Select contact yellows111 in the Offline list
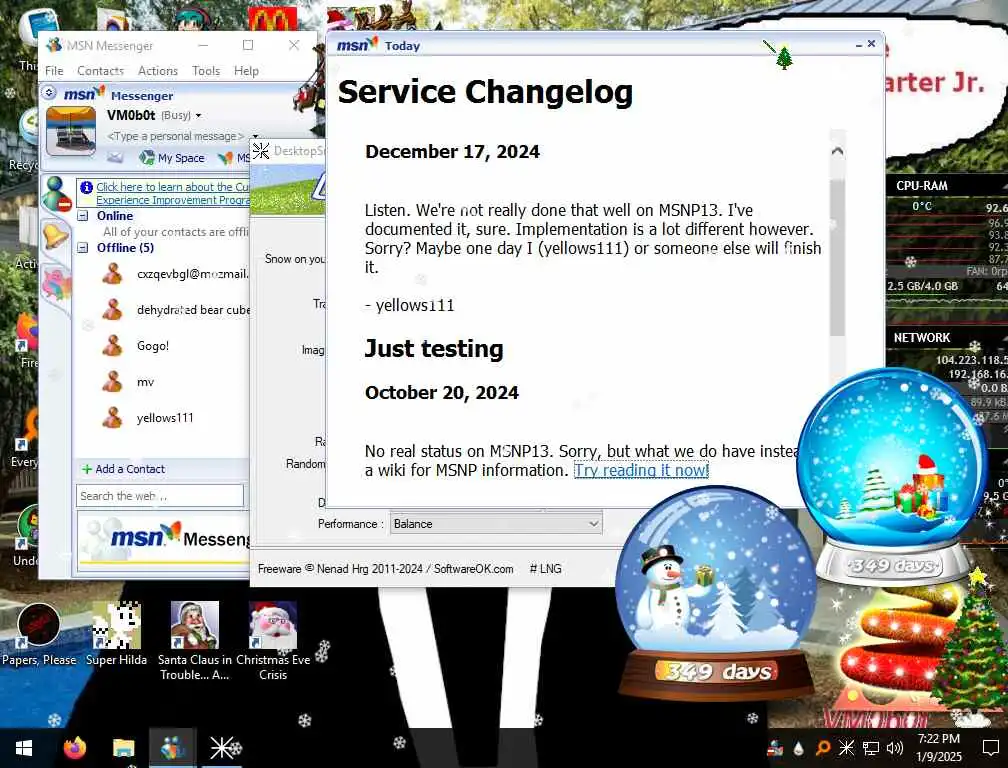Image resolution: width=1008 pixels, height=768 pixels. pyautogui.click(x=163, y=418)
